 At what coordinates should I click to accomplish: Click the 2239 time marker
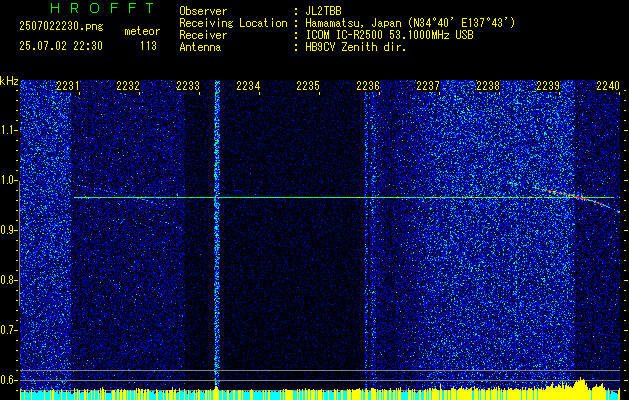[x=548, y=85]
